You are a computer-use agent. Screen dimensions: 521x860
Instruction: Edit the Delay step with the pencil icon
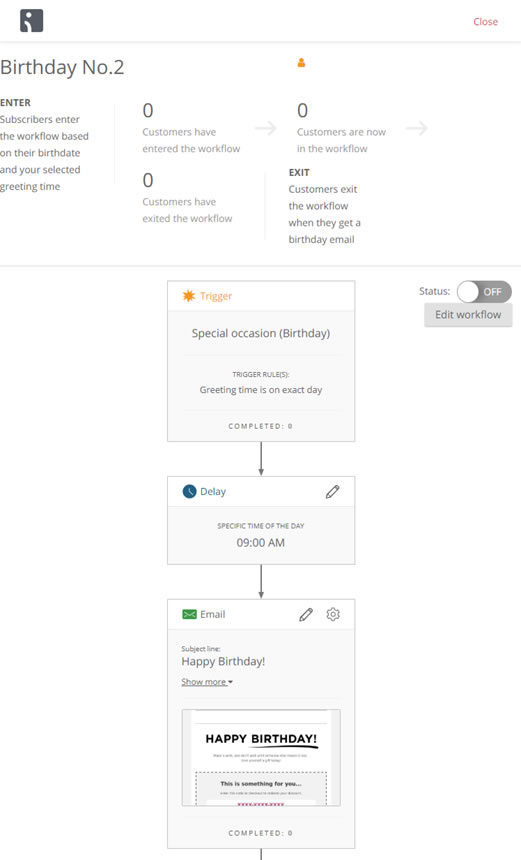coord(332,491)
